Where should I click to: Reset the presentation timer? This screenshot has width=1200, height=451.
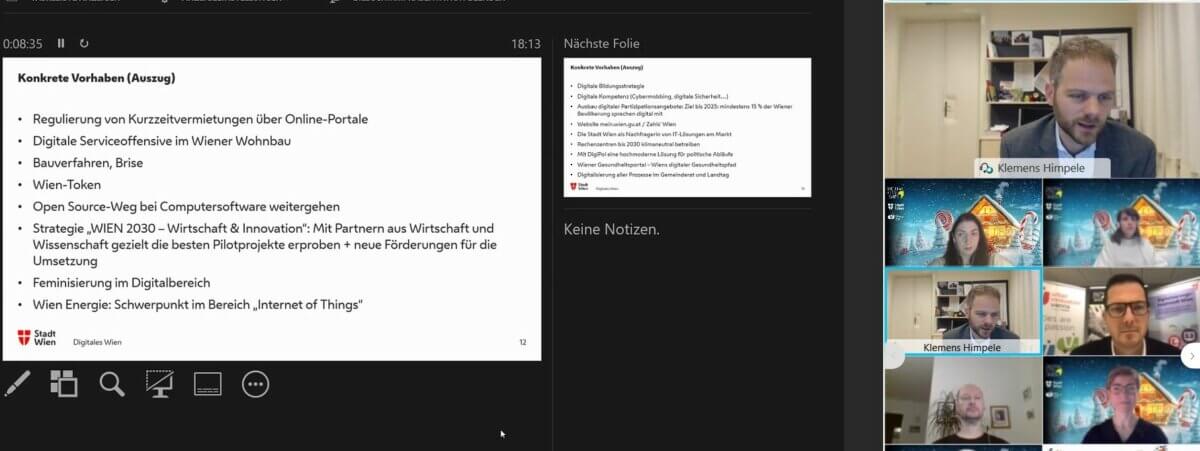pyautogui.click(x=84, y=43)
